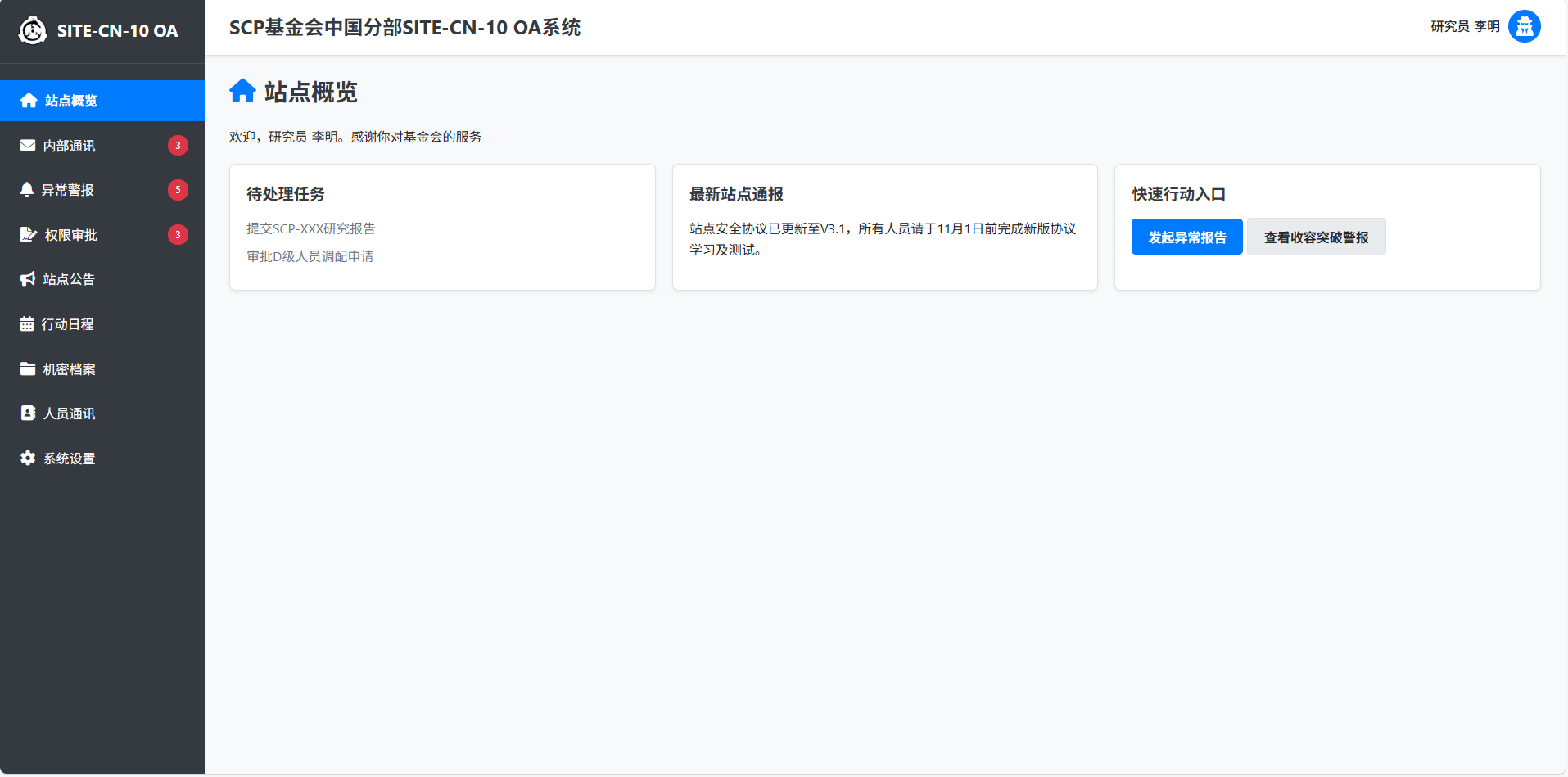Click the 研究员 李明 username text
The width and height of the screenshot is (1568, 777).
tap(1465, 26)
